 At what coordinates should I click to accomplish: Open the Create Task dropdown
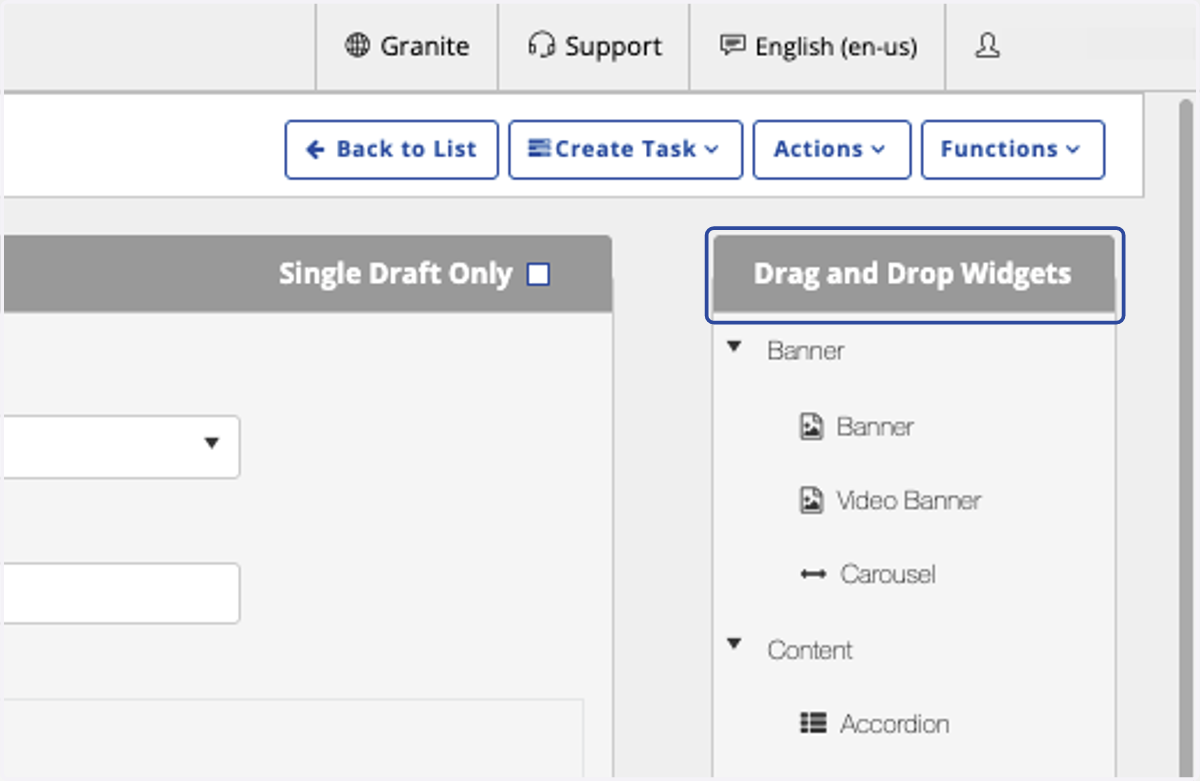pos(626,150)
